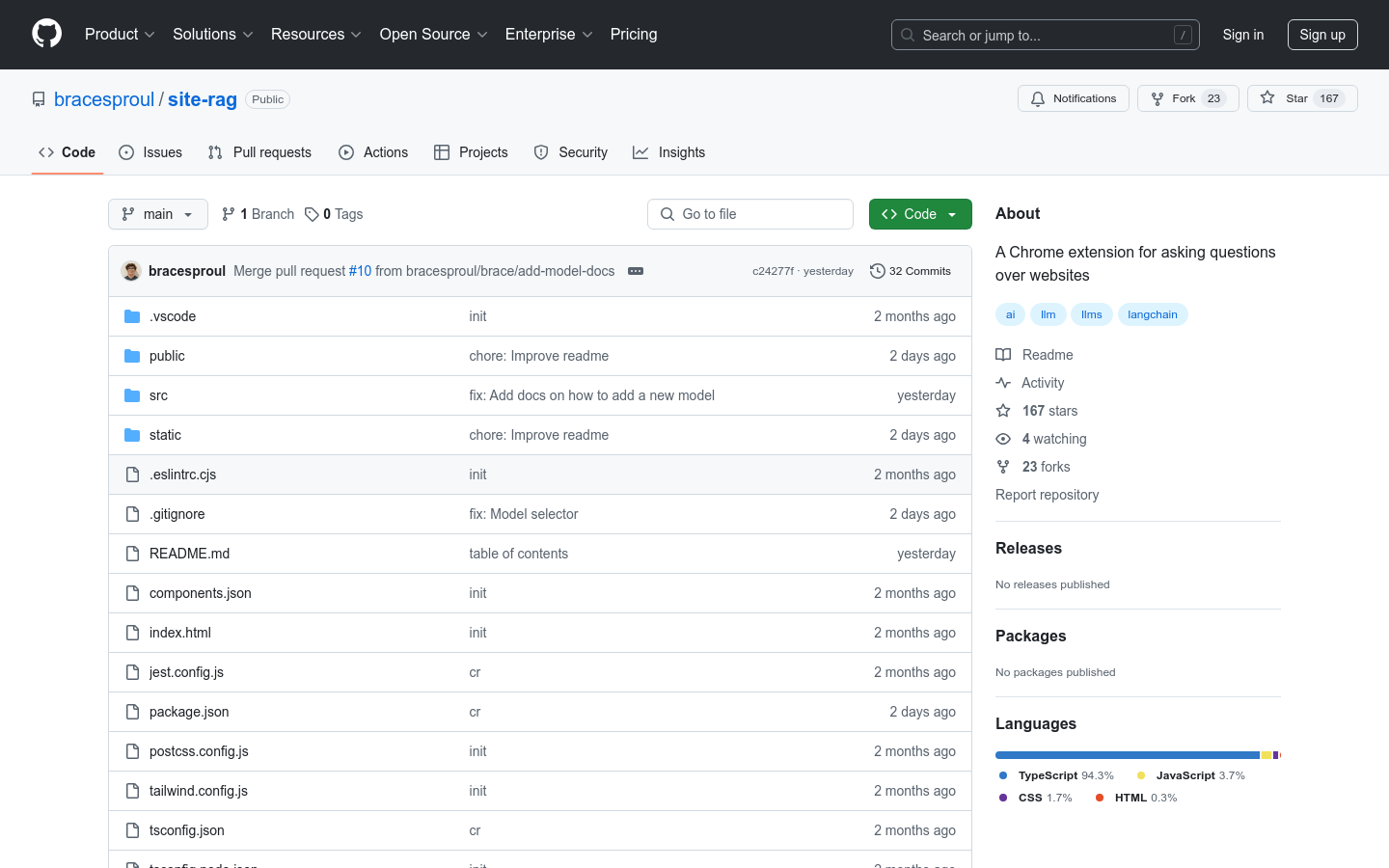Expand the Enterprise menu
The height and width of the screenshot is (868, 1389).
(549, 34)
